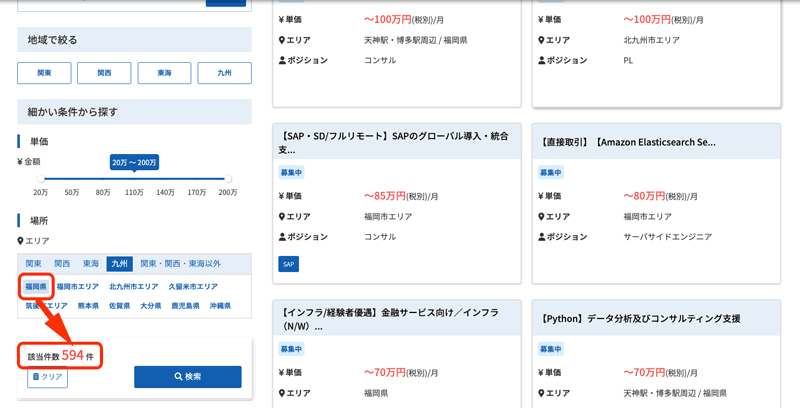Select the 関西 area tab
Viewport: 800px width, 408px height.
pos(62,264)
